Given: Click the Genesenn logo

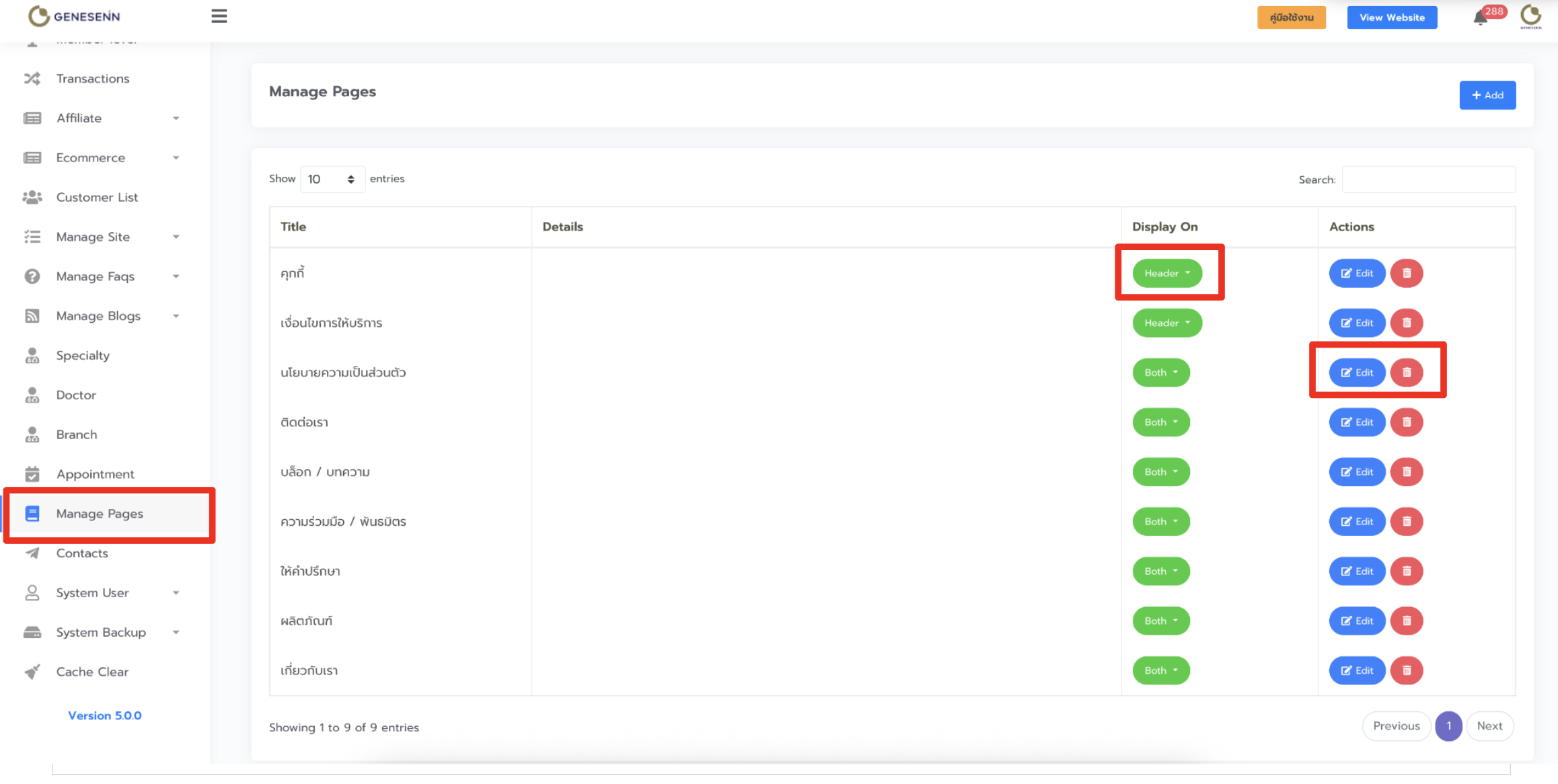Looking at the screenshot, I should (74, 16).
